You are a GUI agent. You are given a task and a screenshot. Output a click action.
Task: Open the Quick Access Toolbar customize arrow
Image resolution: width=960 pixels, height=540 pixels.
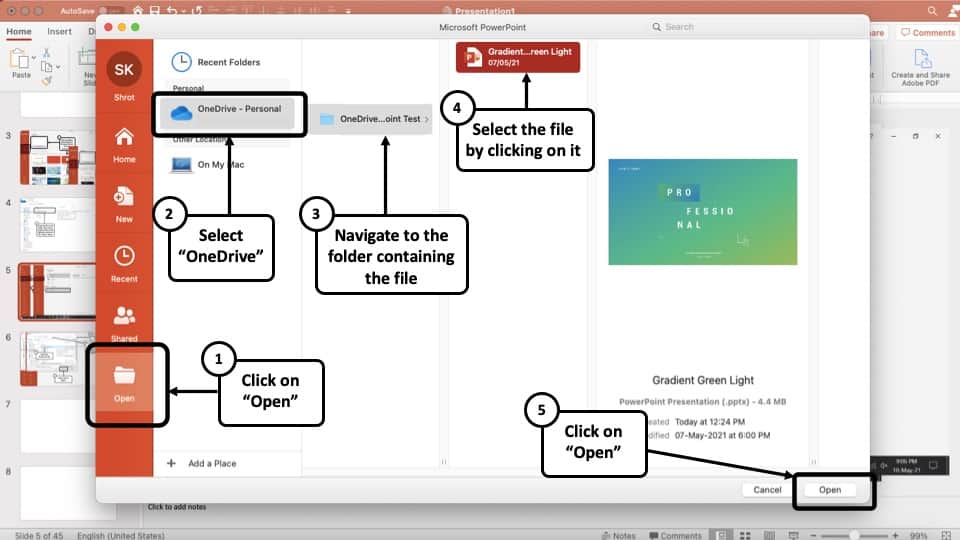(x=348, y=11)
